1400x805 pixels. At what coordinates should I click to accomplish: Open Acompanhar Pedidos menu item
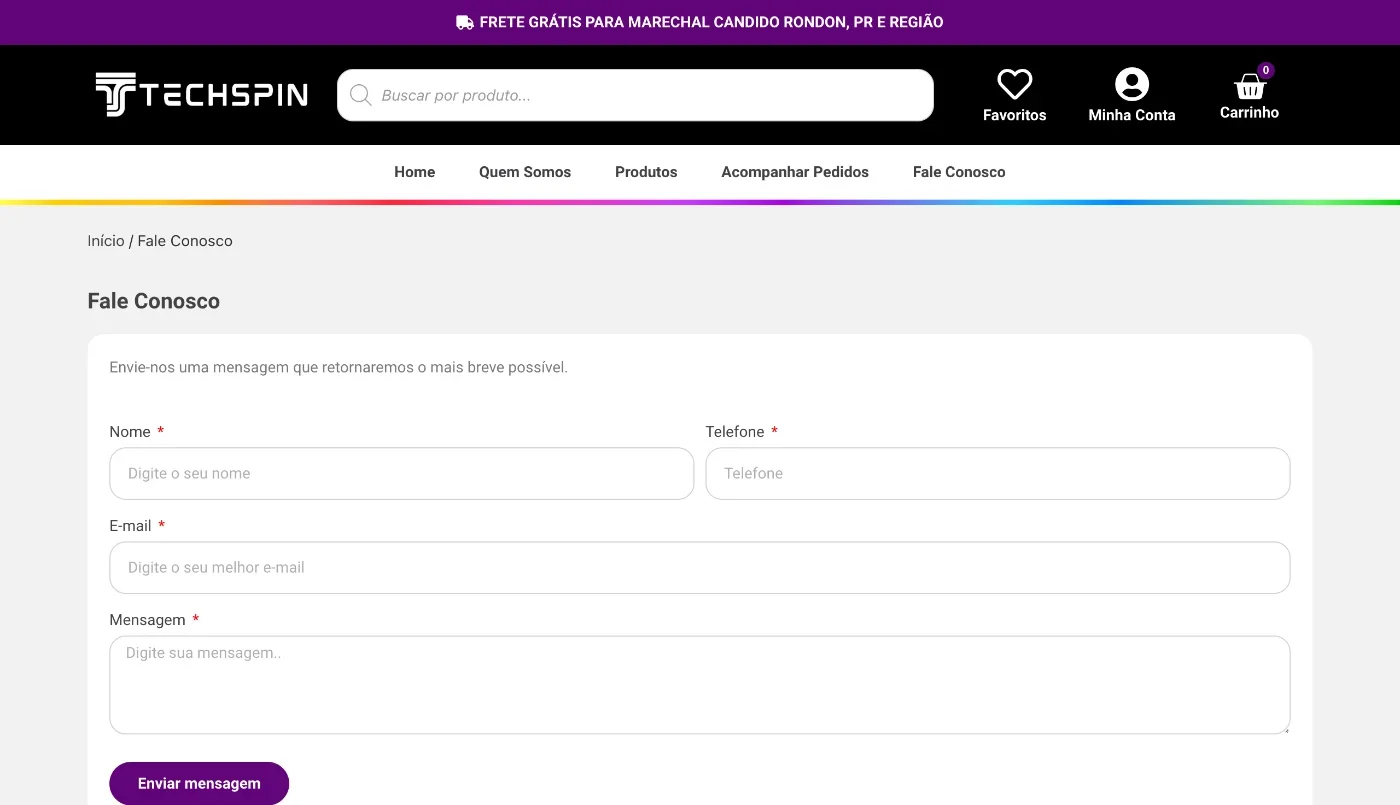point(795,172)
